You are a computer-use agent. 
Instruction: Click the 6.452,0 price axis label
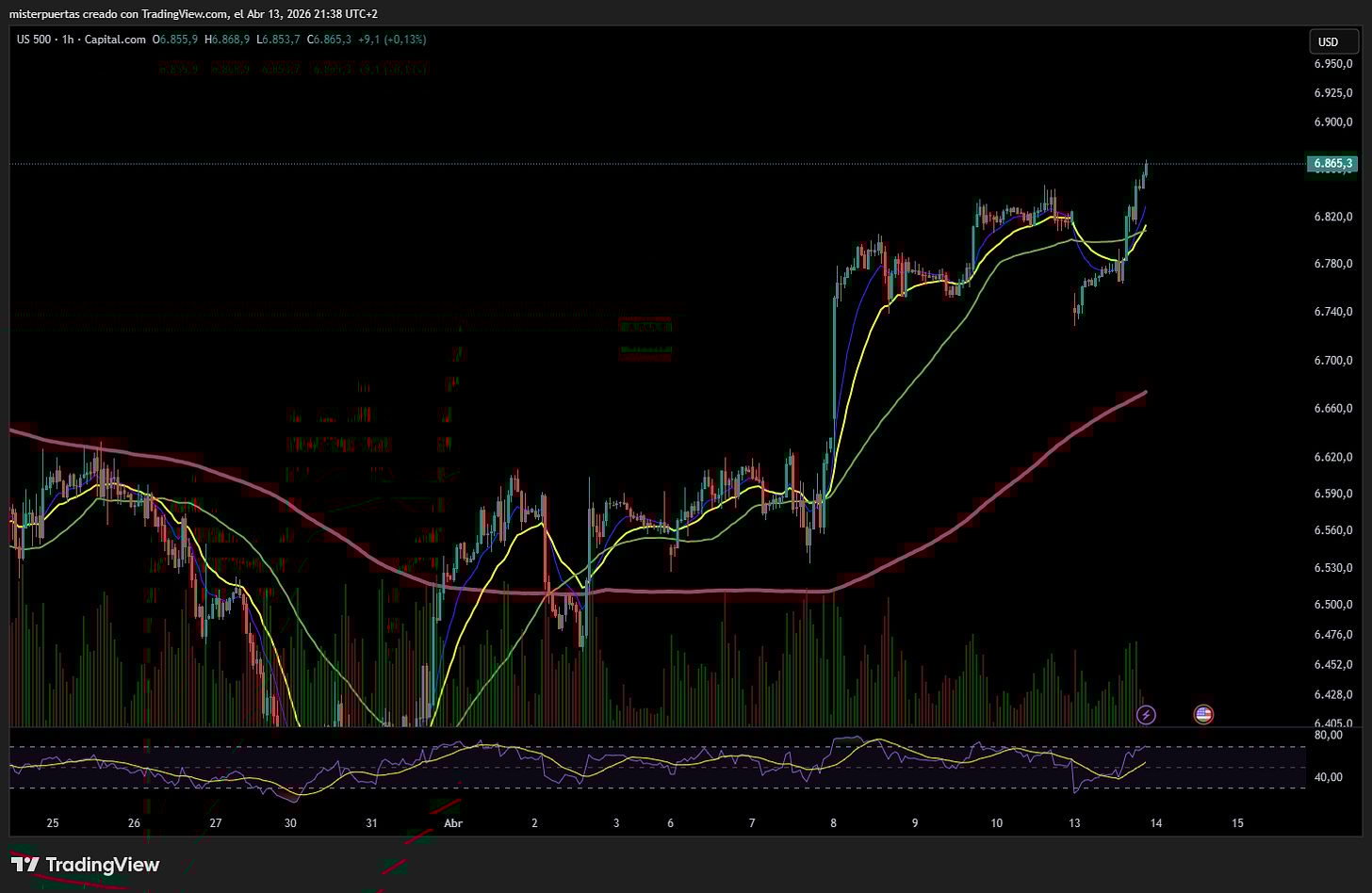1333,665
